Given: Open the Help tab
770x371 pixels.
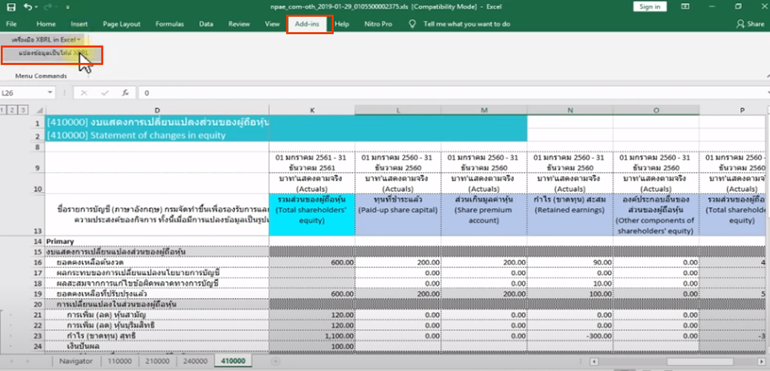Looking at the screenshot, I should (x=342, y=24).
